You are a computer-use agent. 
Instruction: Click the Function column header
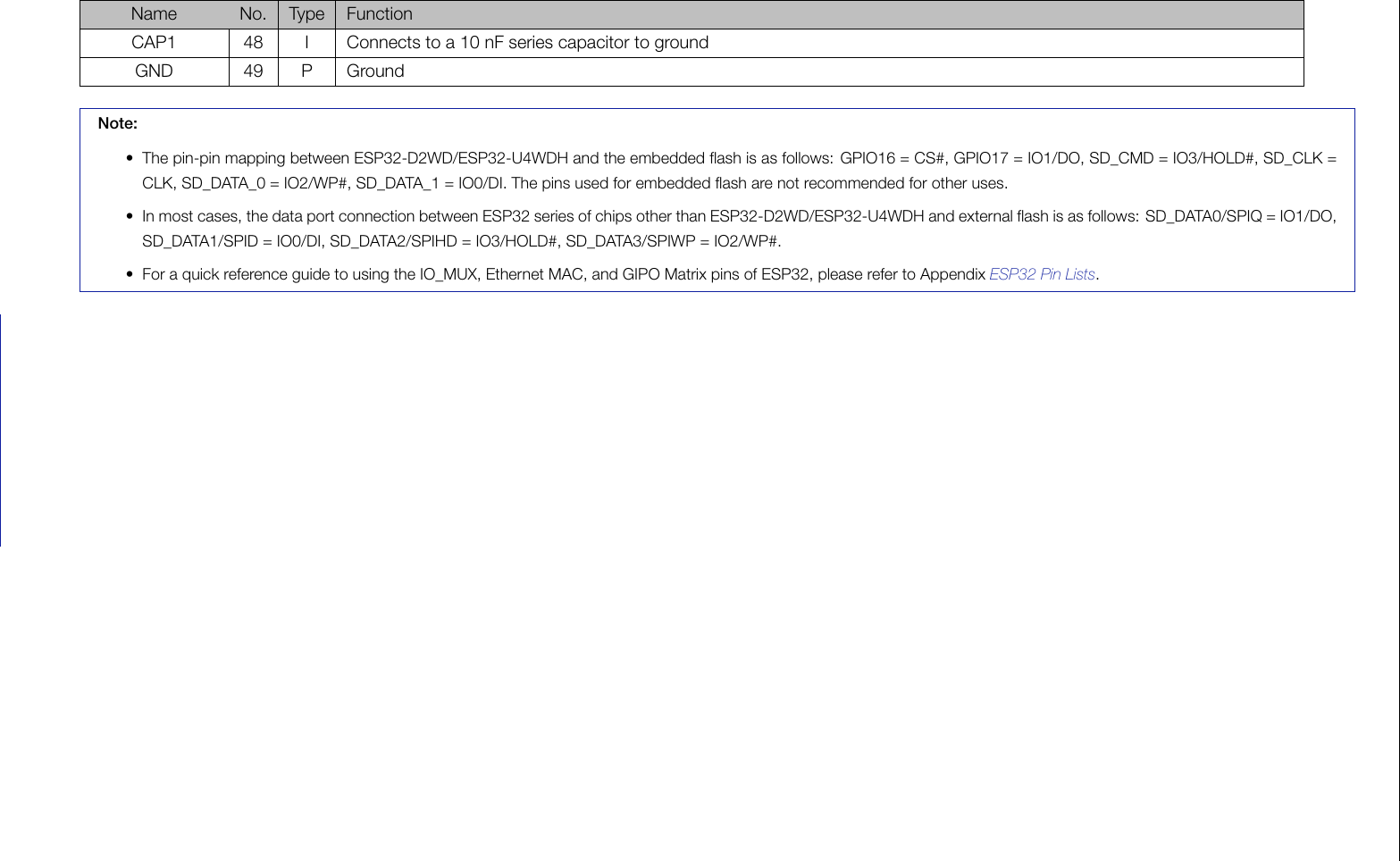coord(380,14)
